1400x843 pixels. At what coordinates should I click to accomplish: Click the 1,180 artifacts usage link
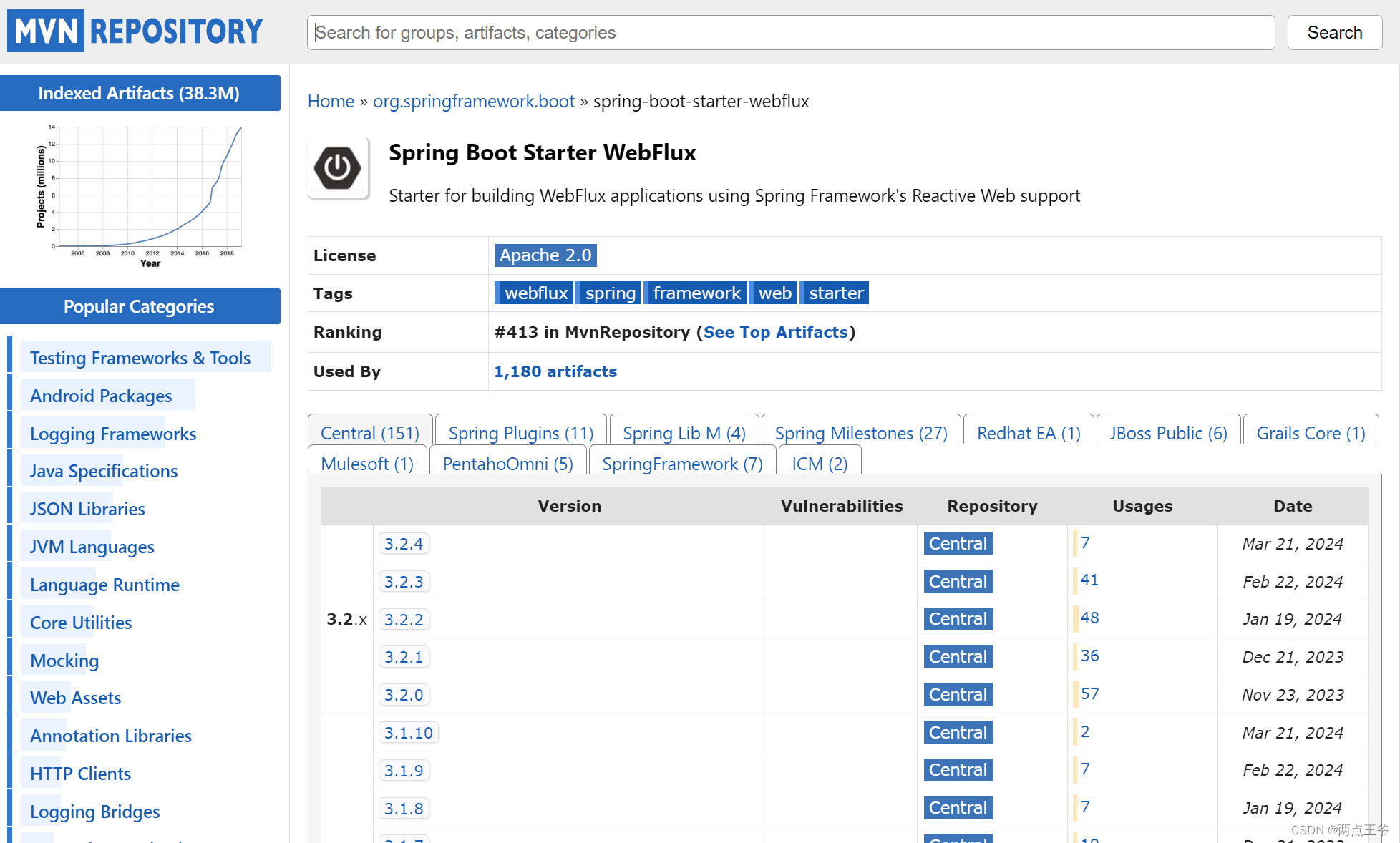tap(555, 371)
